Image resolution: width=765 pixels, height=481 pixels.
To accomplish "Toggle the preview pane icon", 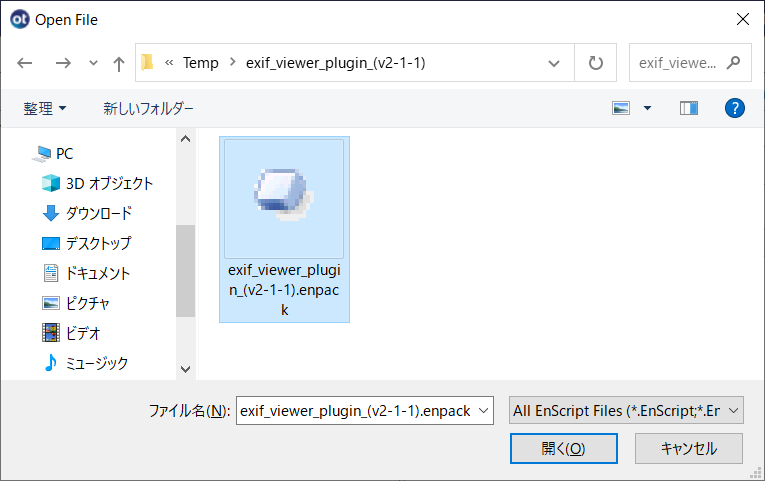I will click(688, 108).
